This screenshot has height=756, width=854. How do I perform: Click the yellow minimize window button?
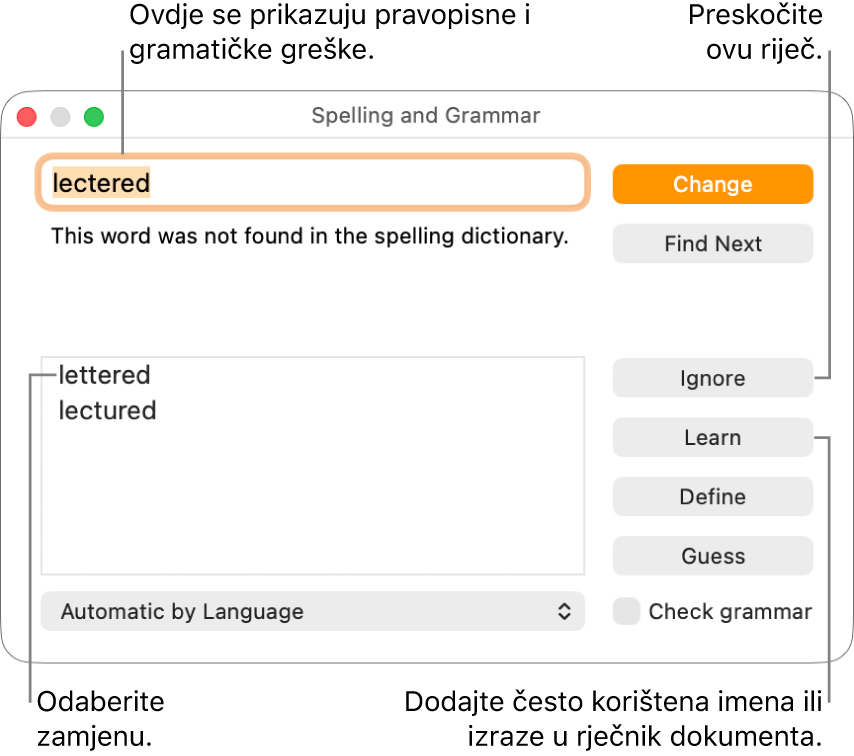[x=60, y=116]
